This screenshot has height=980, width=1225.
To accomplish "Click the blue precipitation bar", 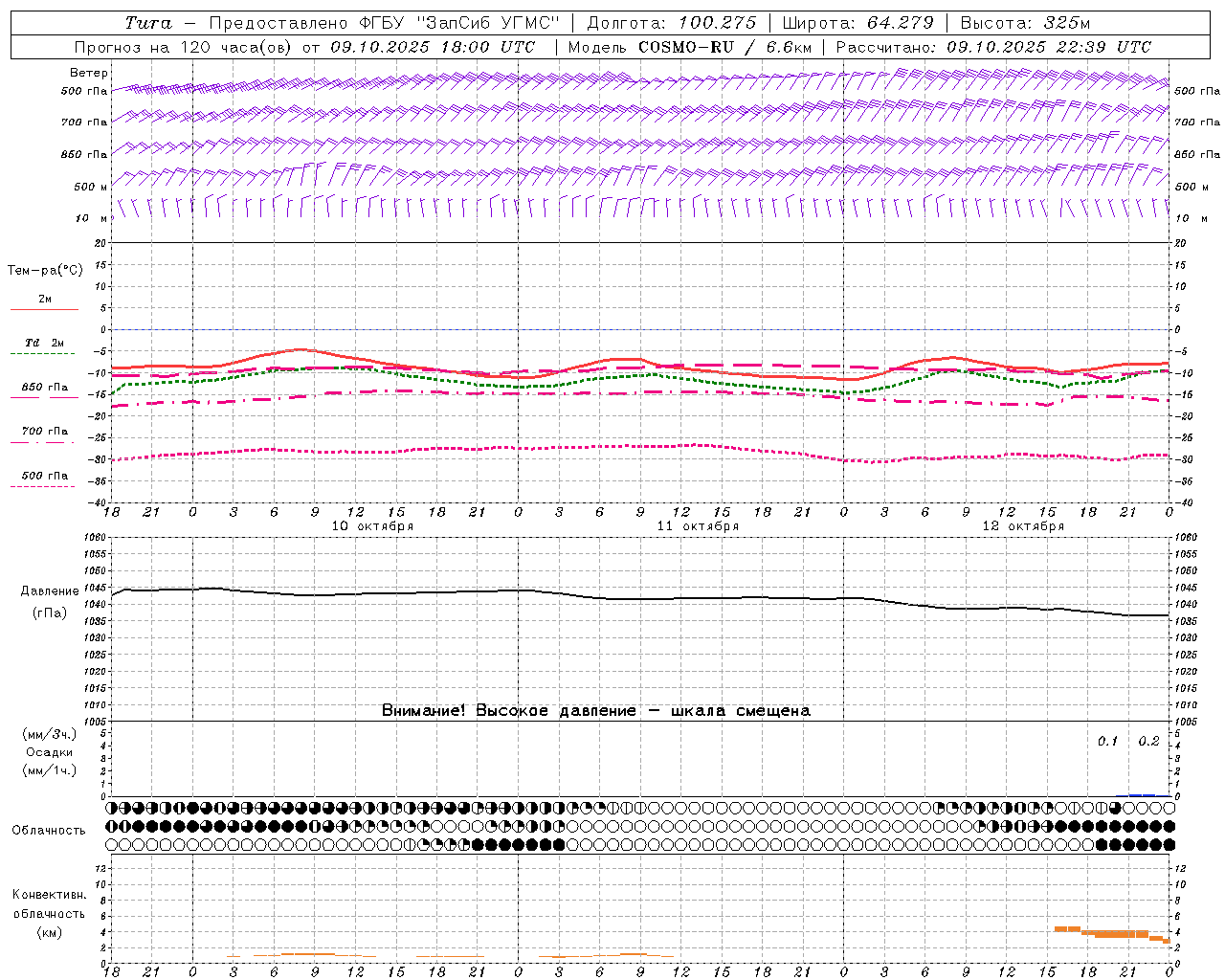I will 1142,794.
